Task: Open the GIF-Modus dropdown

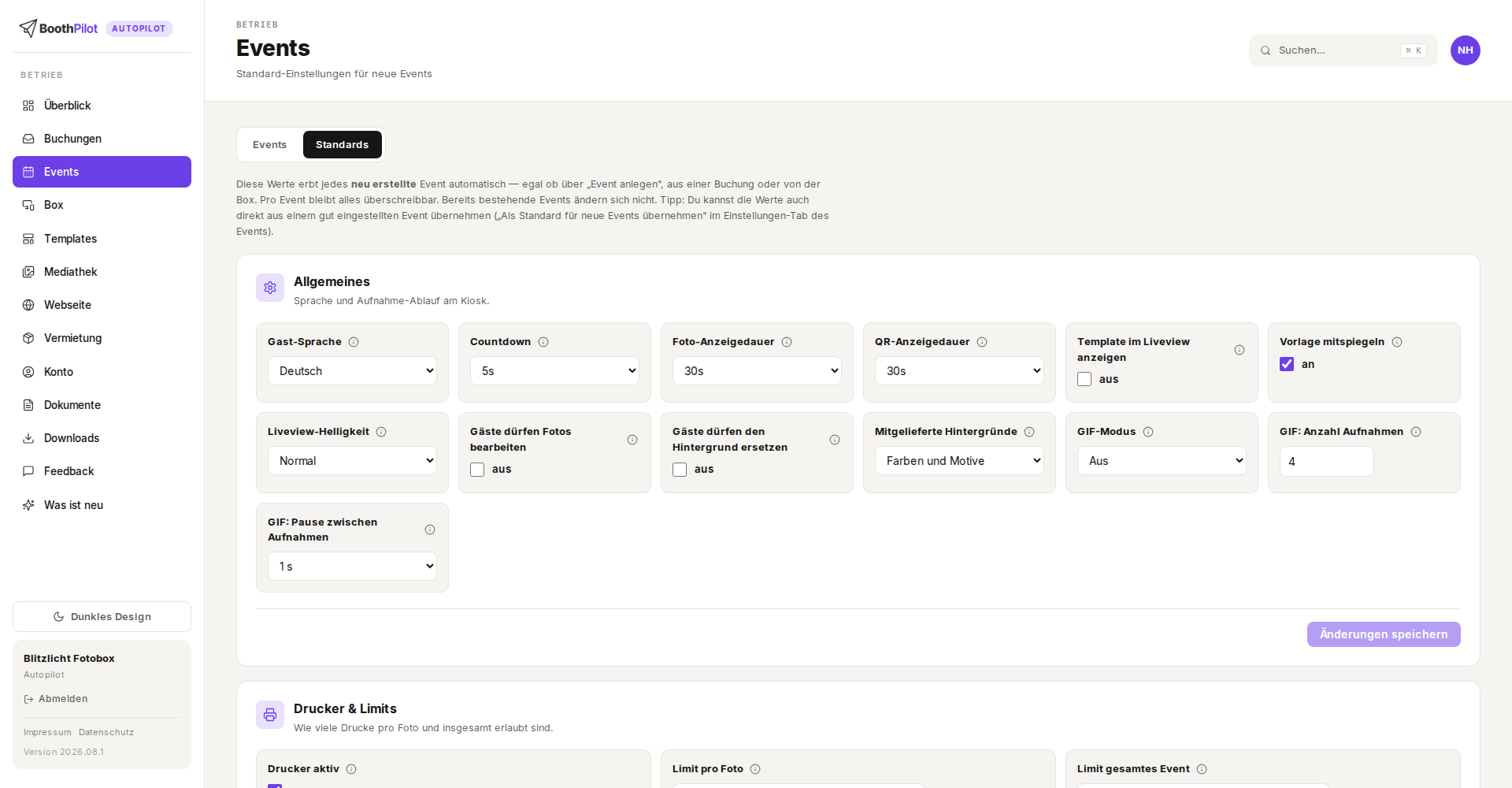Action: click(x=1162, y=461)
